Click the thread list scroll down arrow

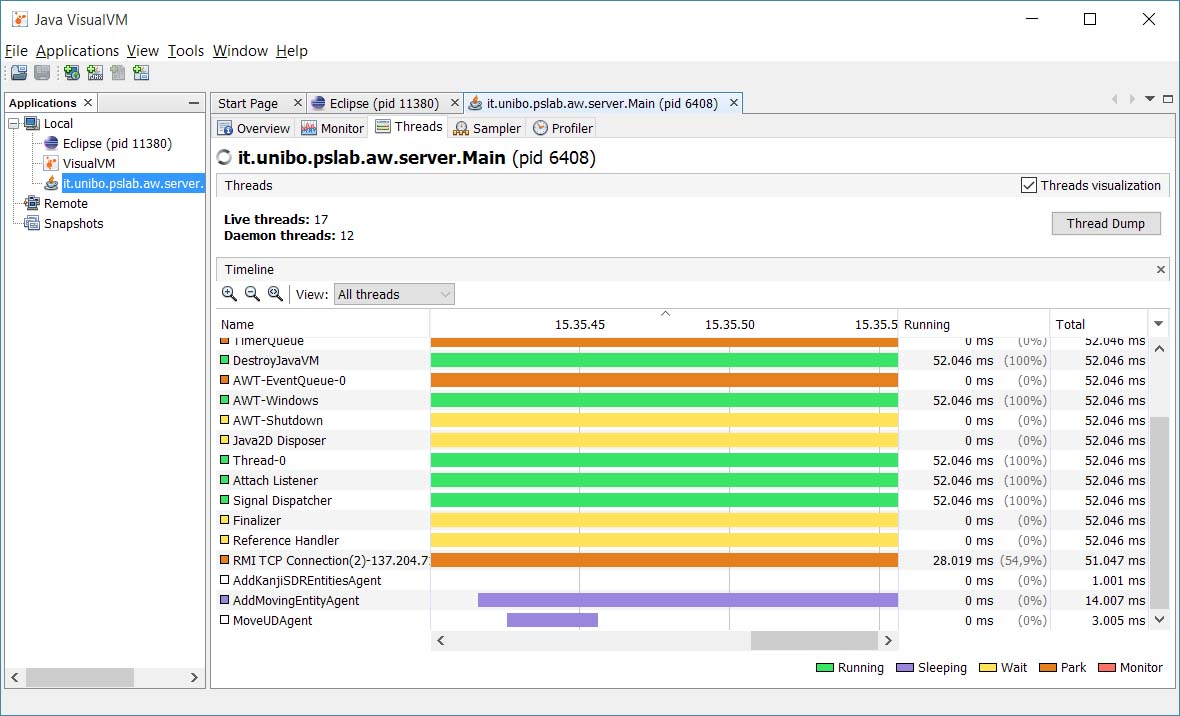[x=1160, y=620]
